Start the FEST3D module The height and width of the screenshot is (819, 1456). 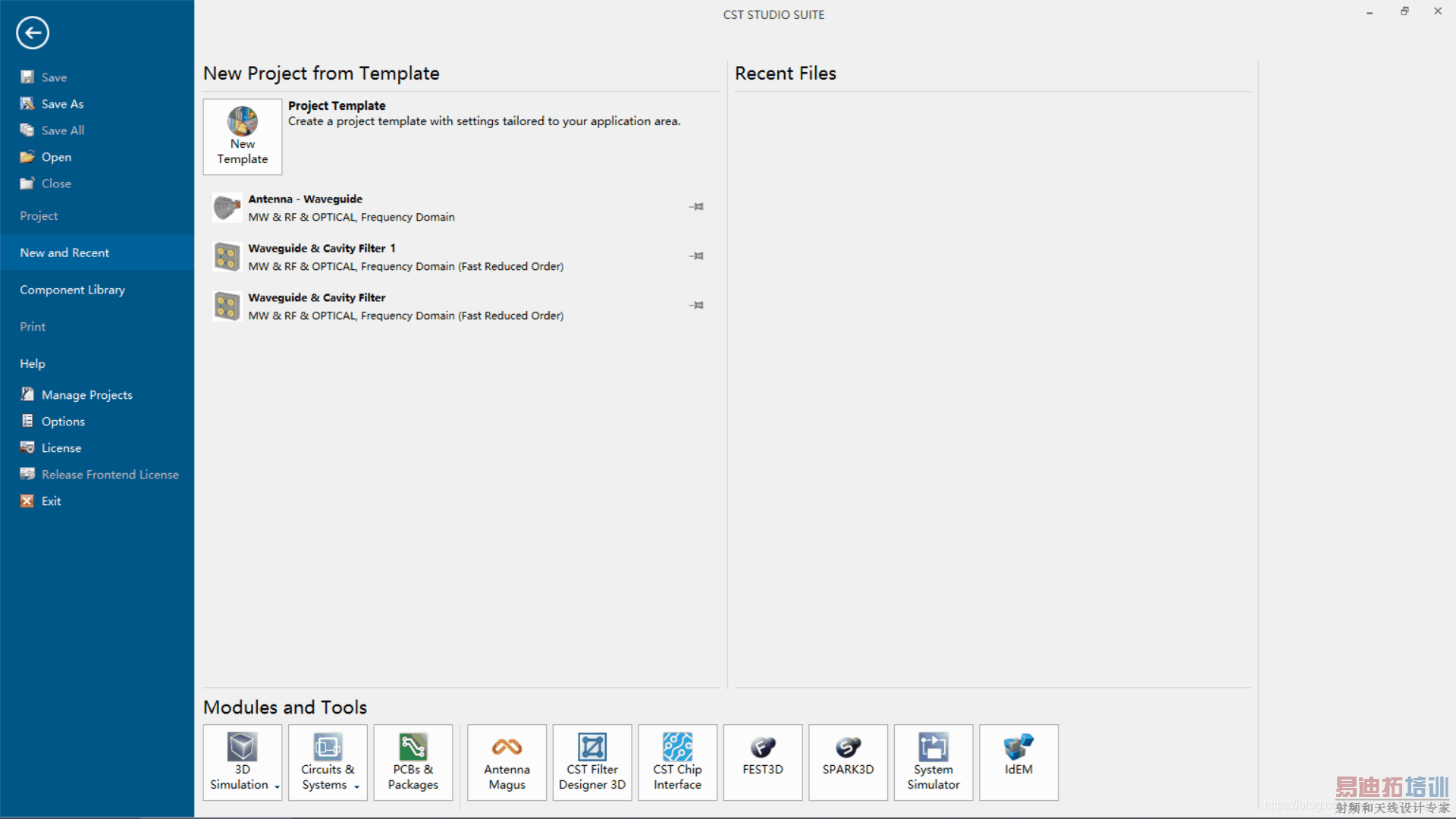(x=763, y=762)
